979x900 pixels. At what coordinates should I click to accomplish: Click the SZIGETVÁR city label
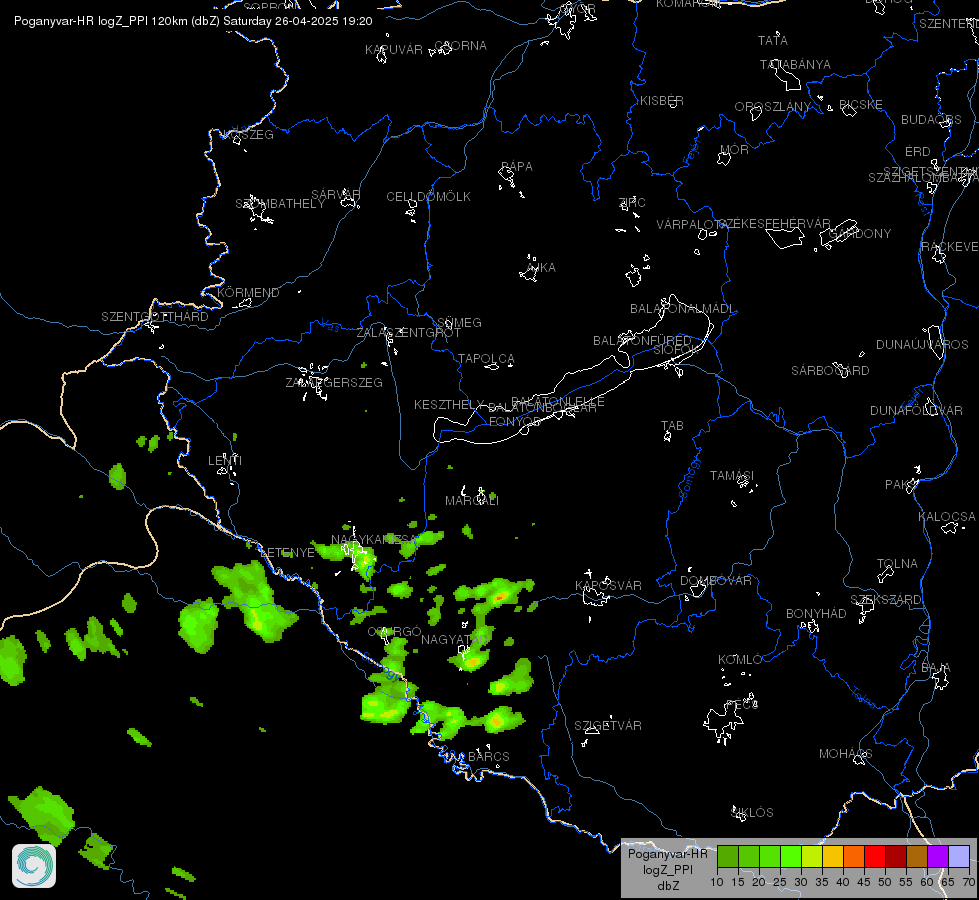point(608,726)
